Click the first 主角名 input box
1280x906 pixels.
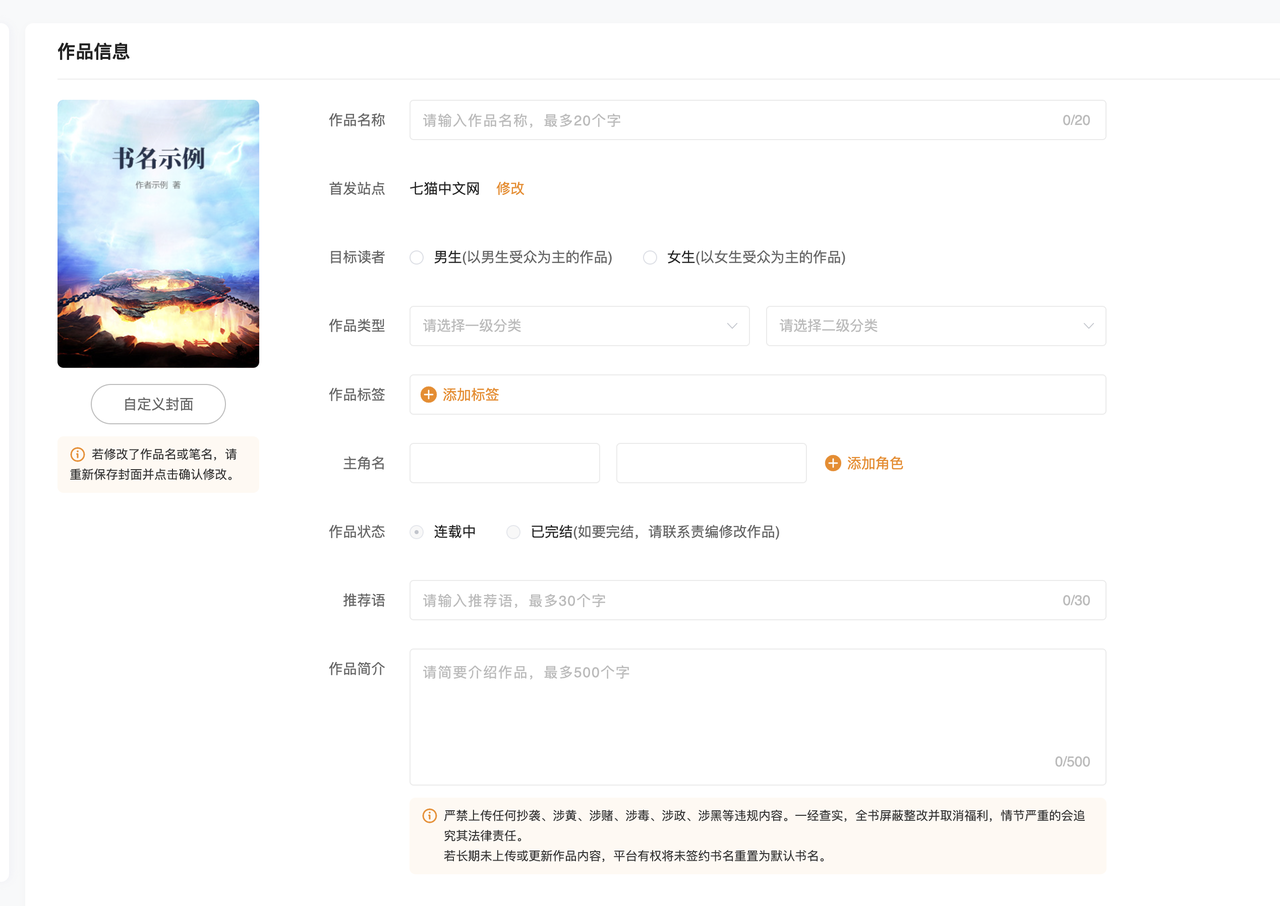pos(504,463)
